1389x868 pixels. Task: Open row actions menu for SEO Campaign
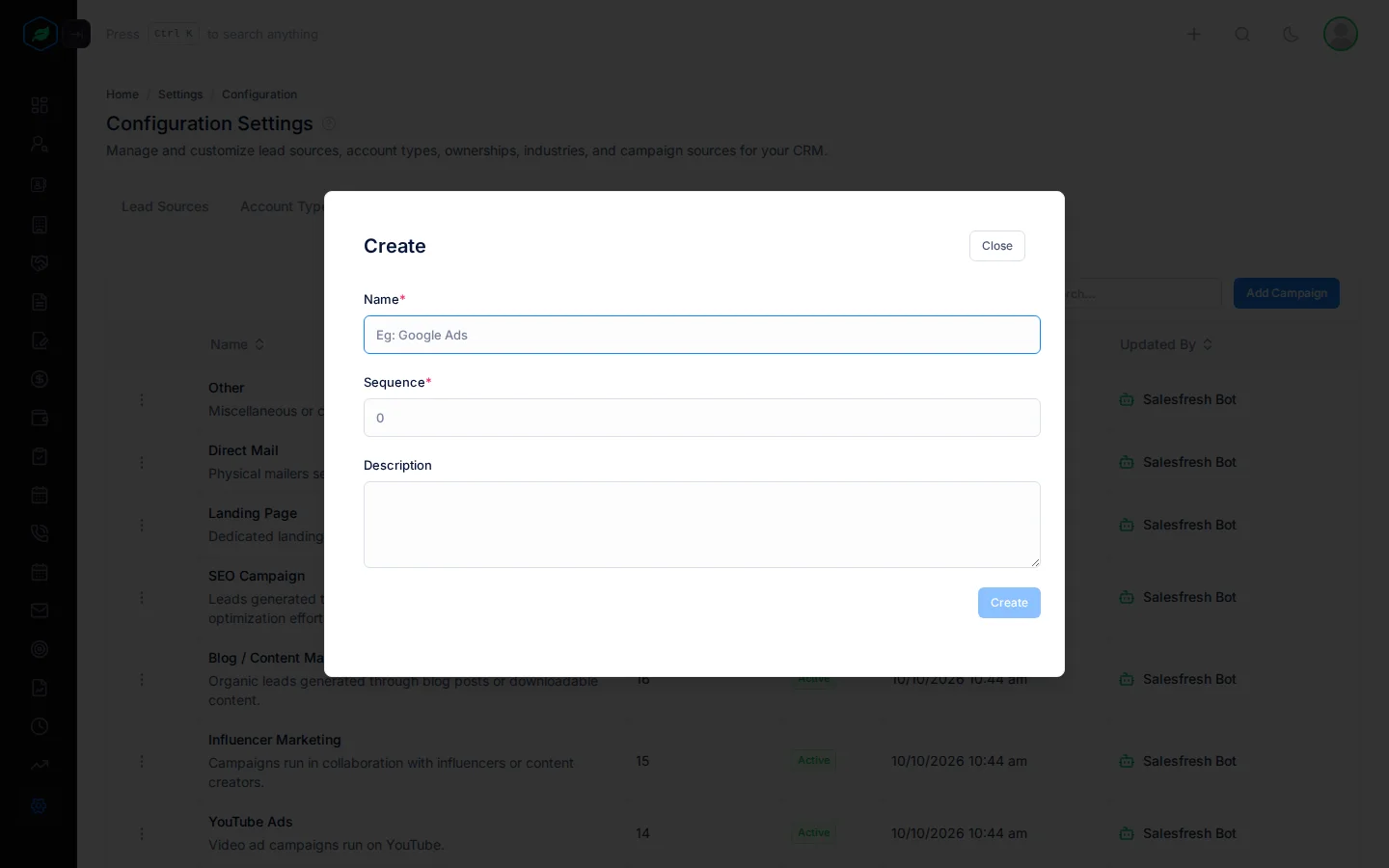point(142,597)
